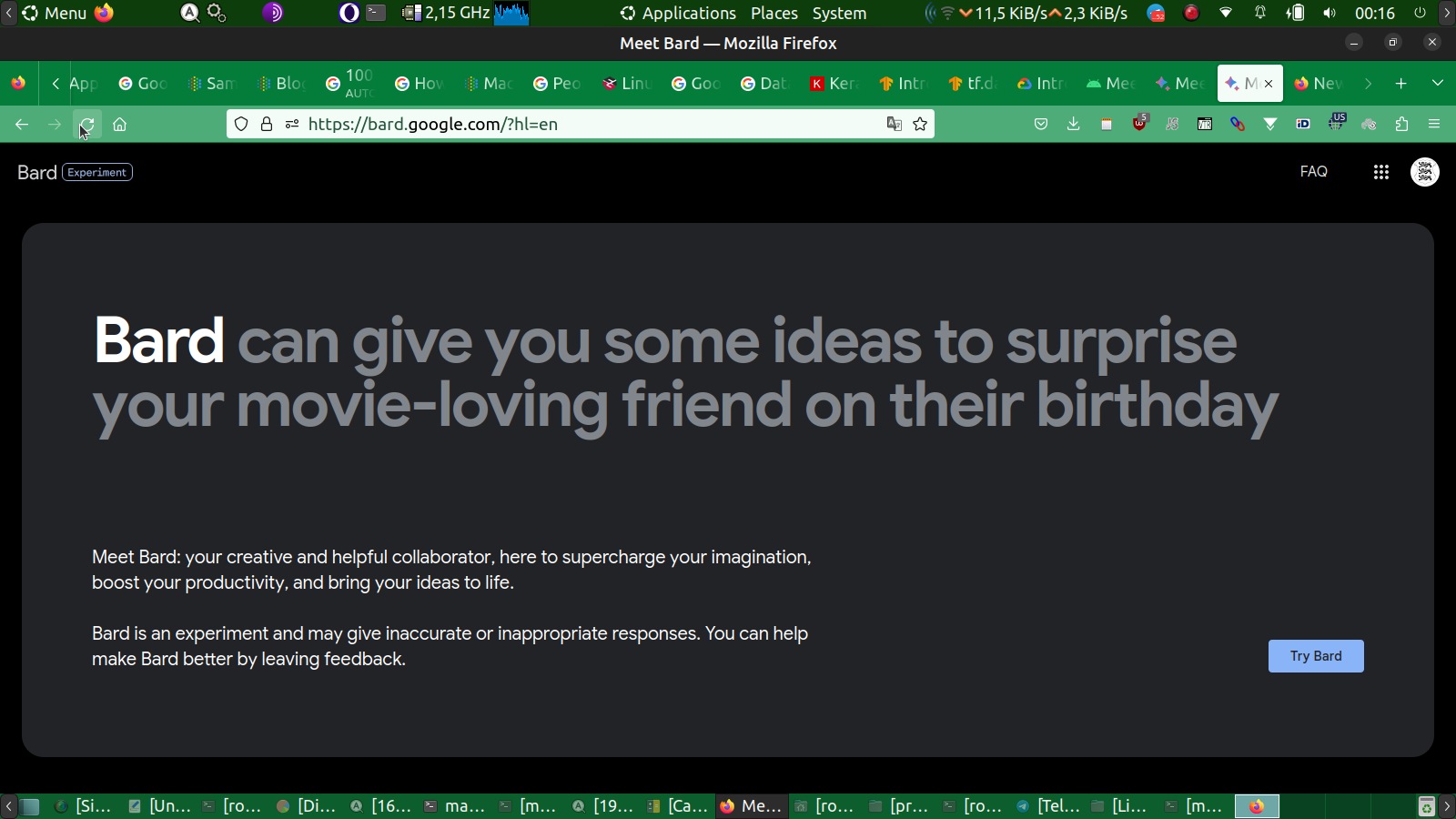Open the System menu
The image size is (1456, 819).
point(839,14)
